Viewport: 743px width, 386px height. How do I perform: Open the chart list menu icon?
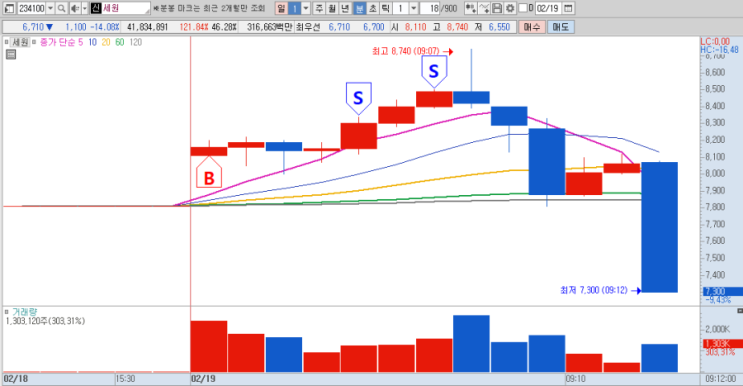(11, 54)
